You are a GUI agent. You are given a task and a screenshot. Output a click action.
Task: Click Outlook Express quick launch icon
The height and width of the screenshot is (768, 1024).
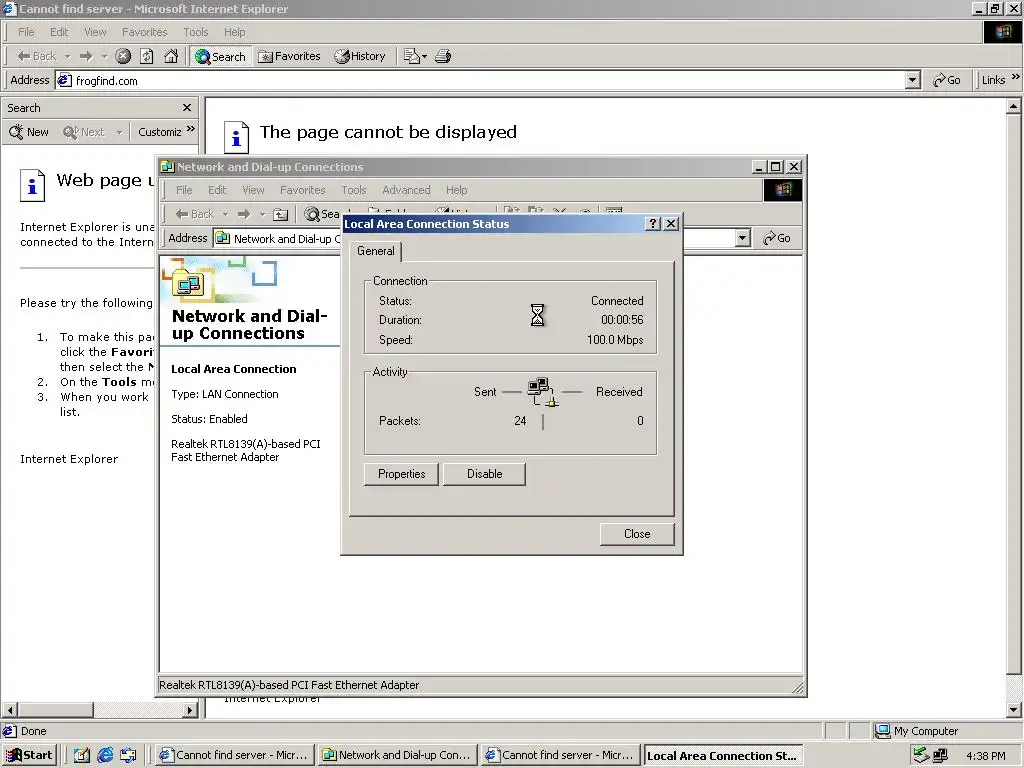[129, 756]
